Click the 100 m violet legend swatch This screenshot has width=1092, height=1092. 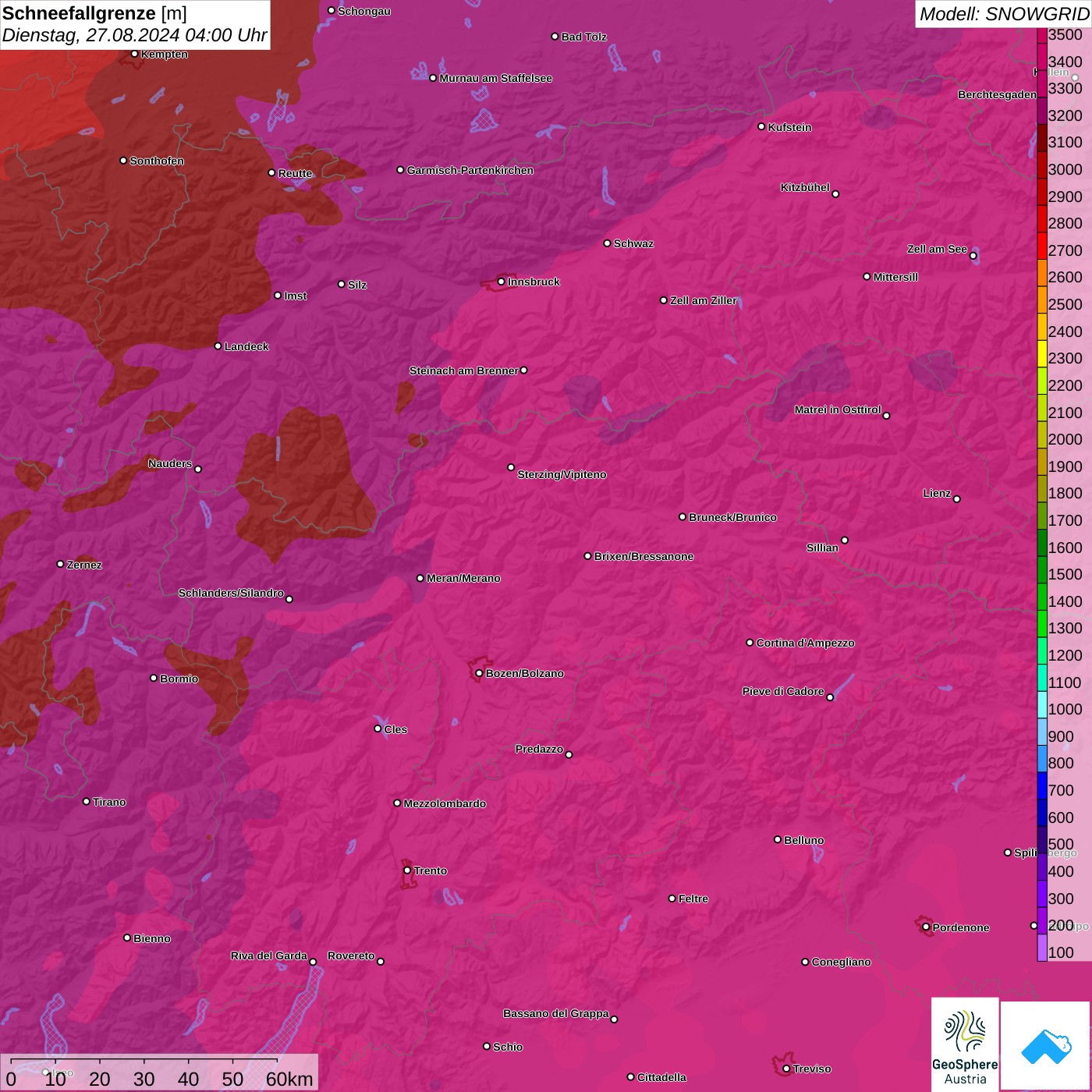[1042, 948]
